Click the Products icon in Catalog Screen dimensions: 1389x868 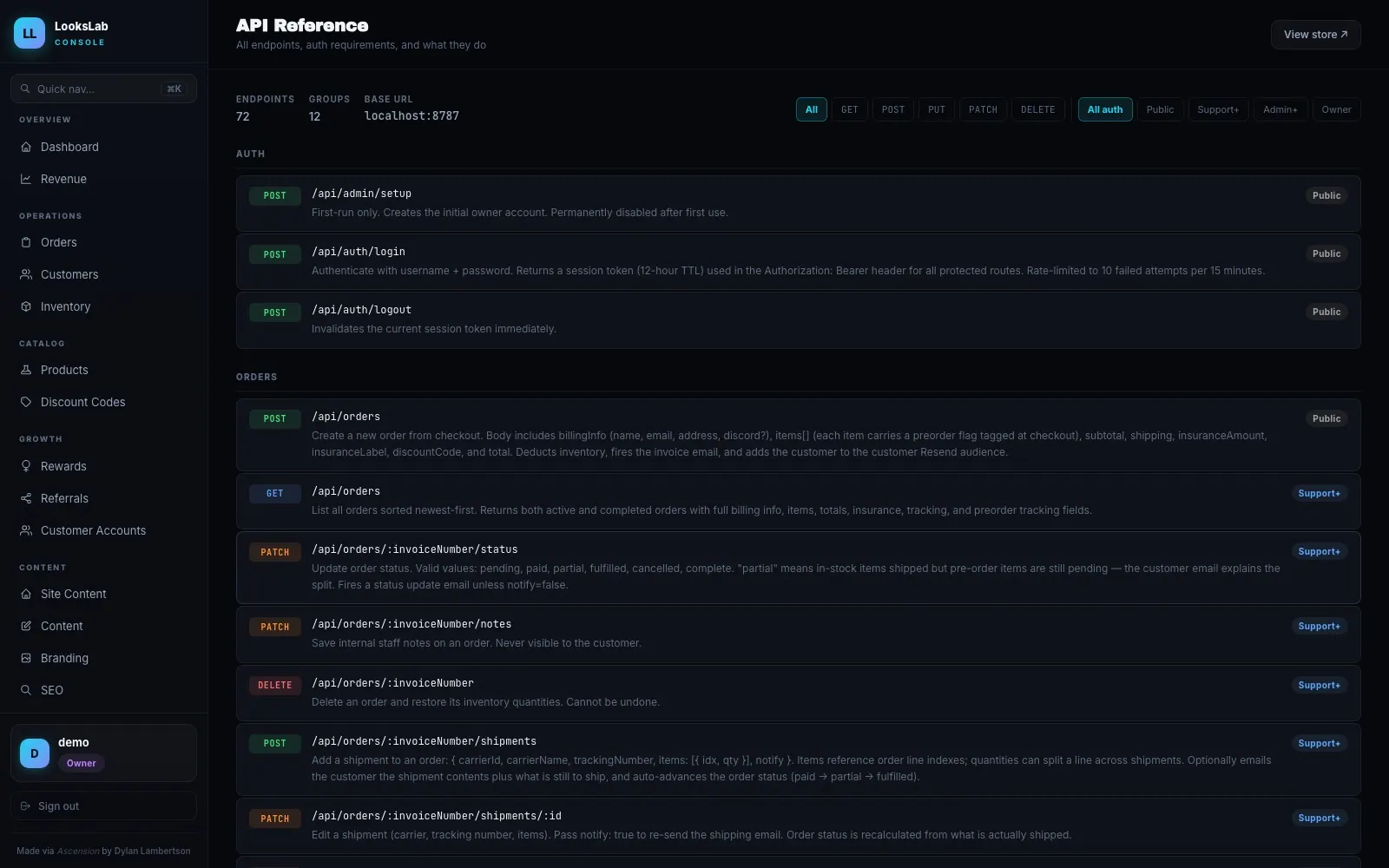point(26,370)
